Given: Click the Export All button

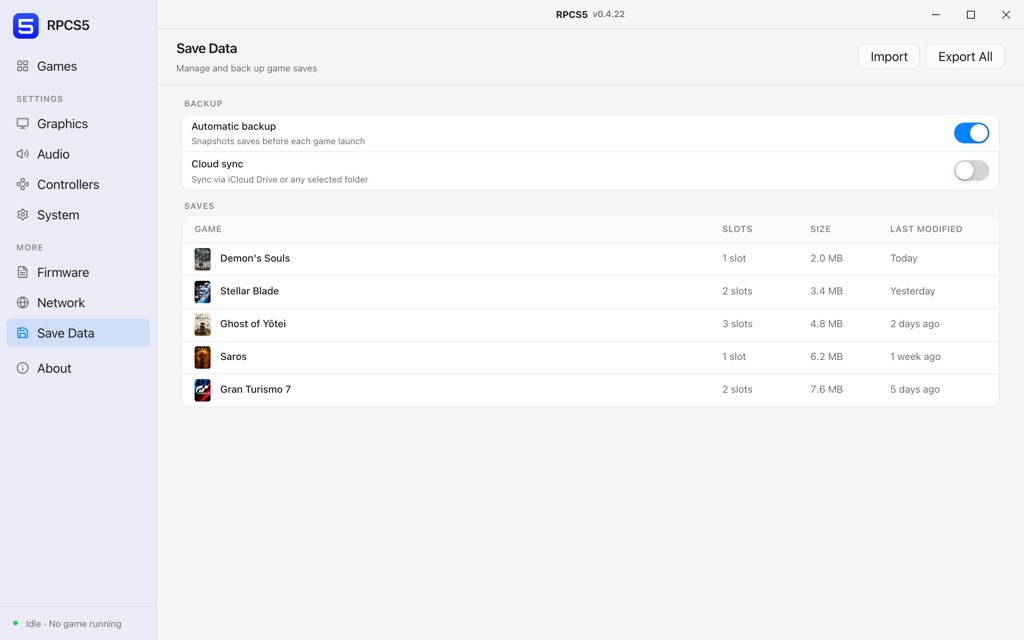Looking at the screenshot, I should [965, 57].
